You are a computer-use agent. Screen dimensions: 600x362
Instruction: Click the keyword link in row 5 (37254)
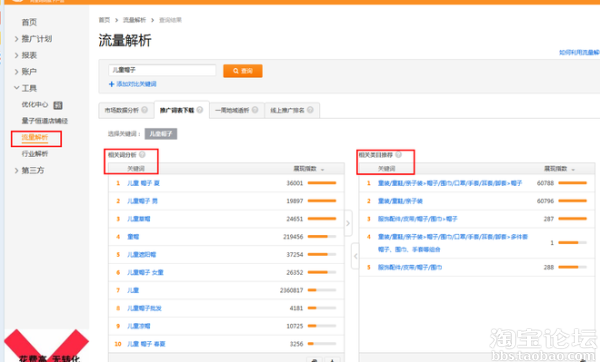tap(142, 254)
